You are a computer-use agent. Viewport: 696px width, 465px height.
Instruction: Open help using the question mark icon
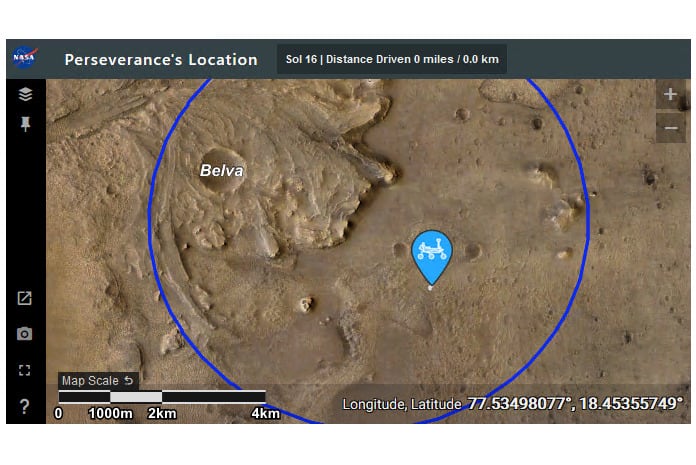(24, 406)
